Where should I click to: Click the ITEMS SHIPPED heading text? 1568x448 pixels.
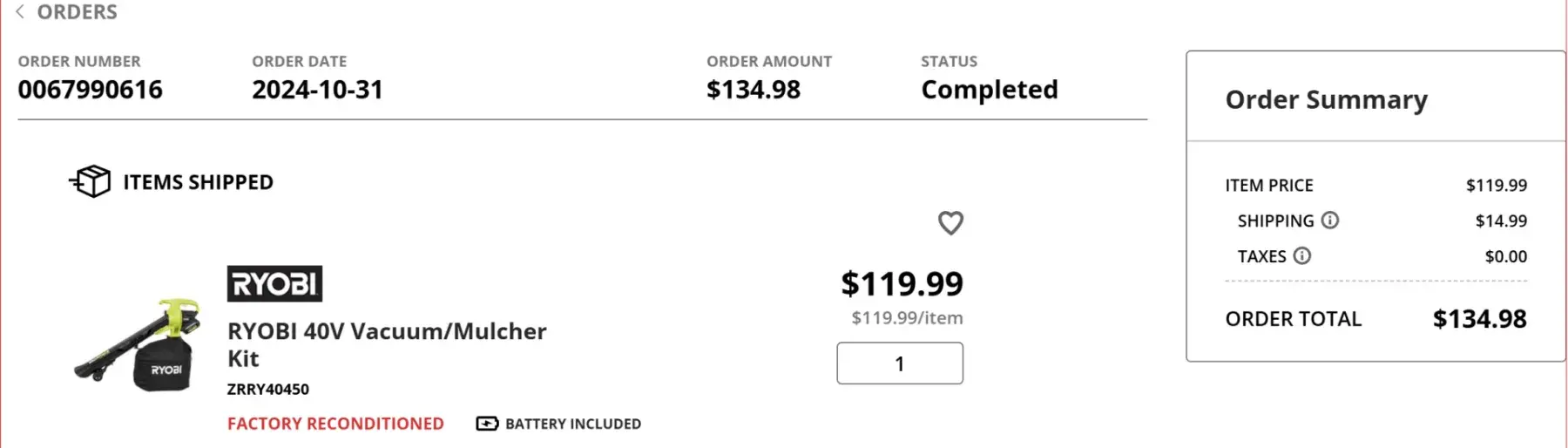[198, 182]
